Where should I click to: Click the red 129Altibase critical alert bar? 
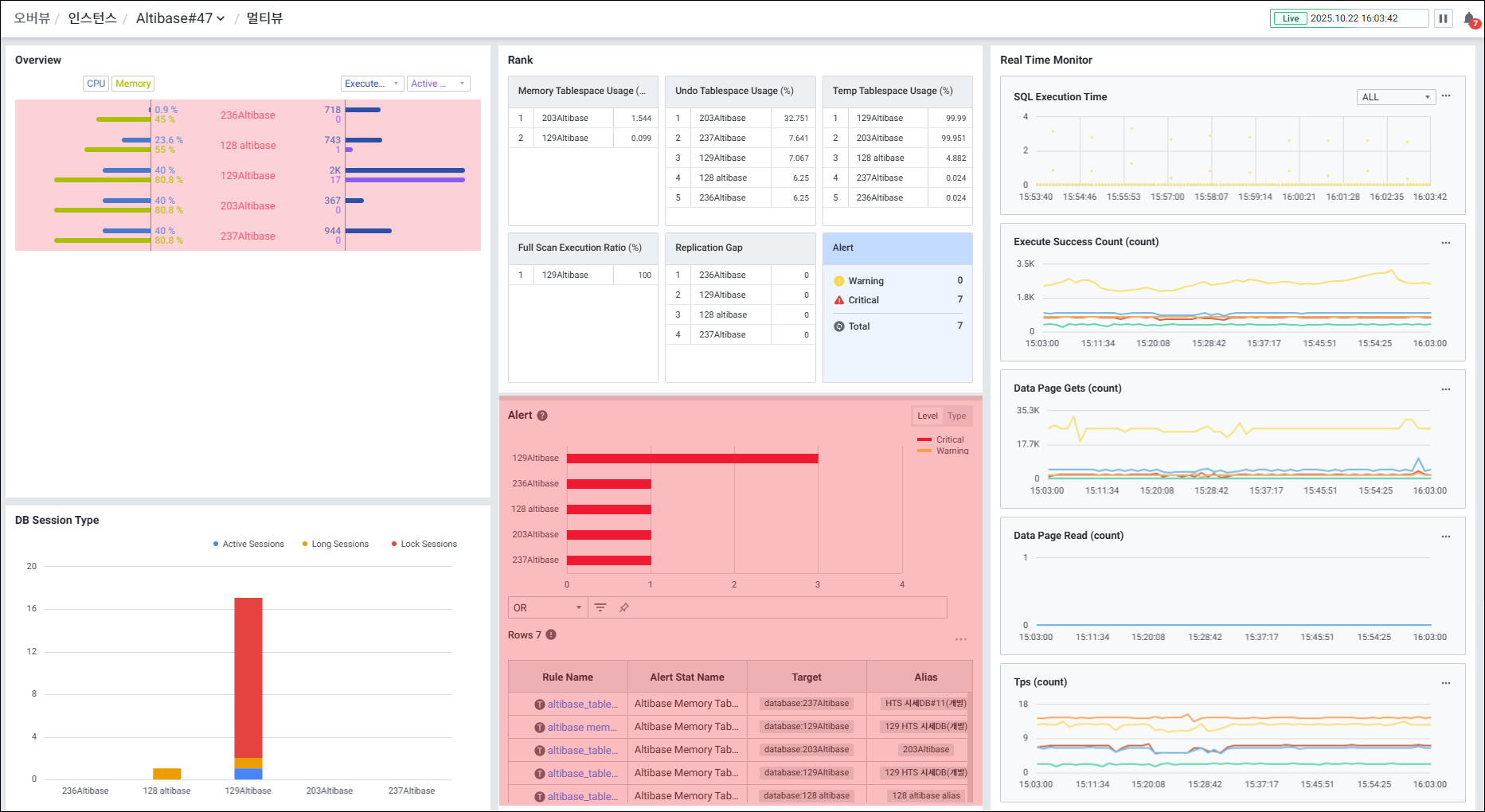[x=692, y=459]
